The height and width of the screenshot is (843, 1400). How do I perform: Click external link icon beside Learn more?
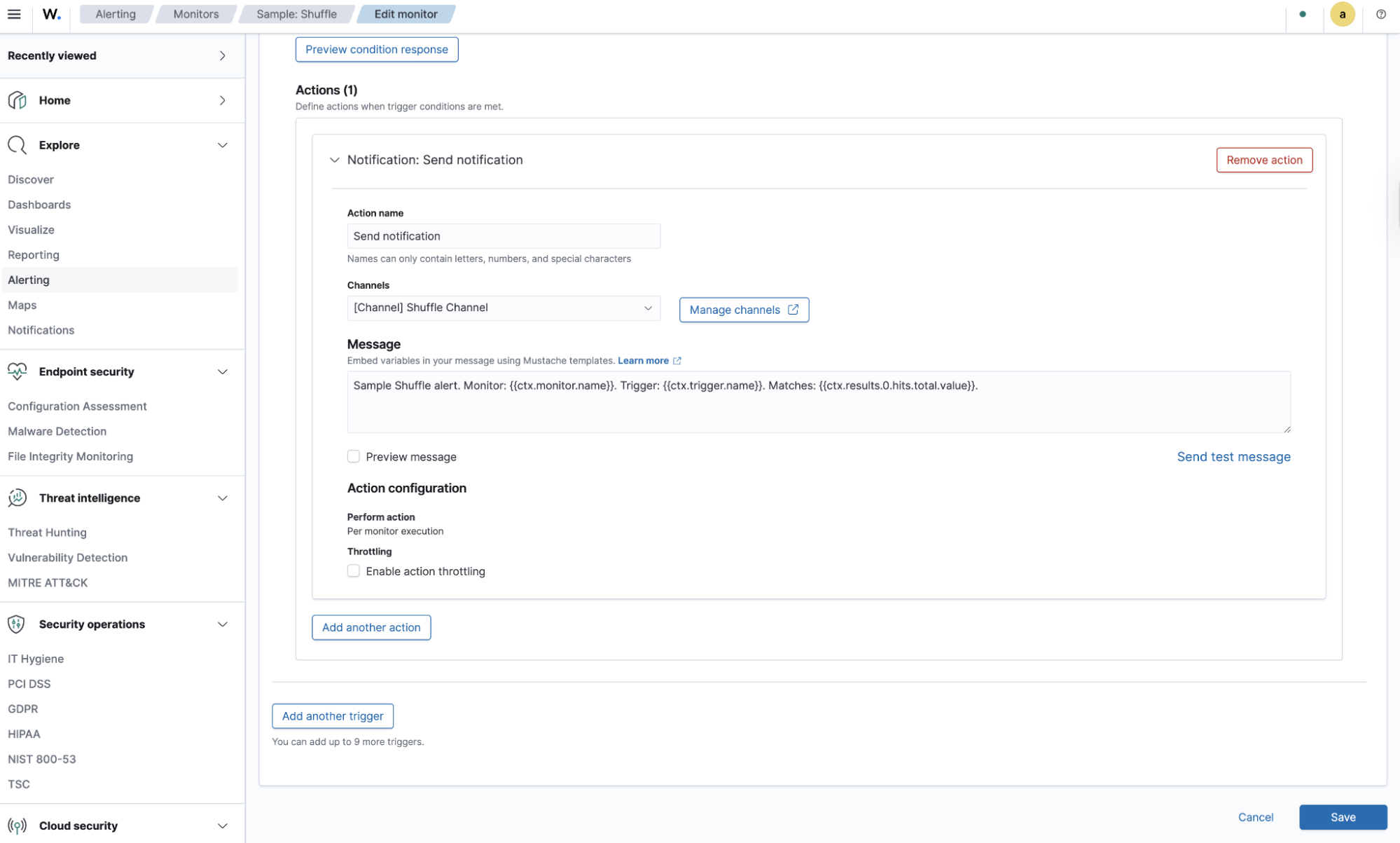[x=677, y=361]
